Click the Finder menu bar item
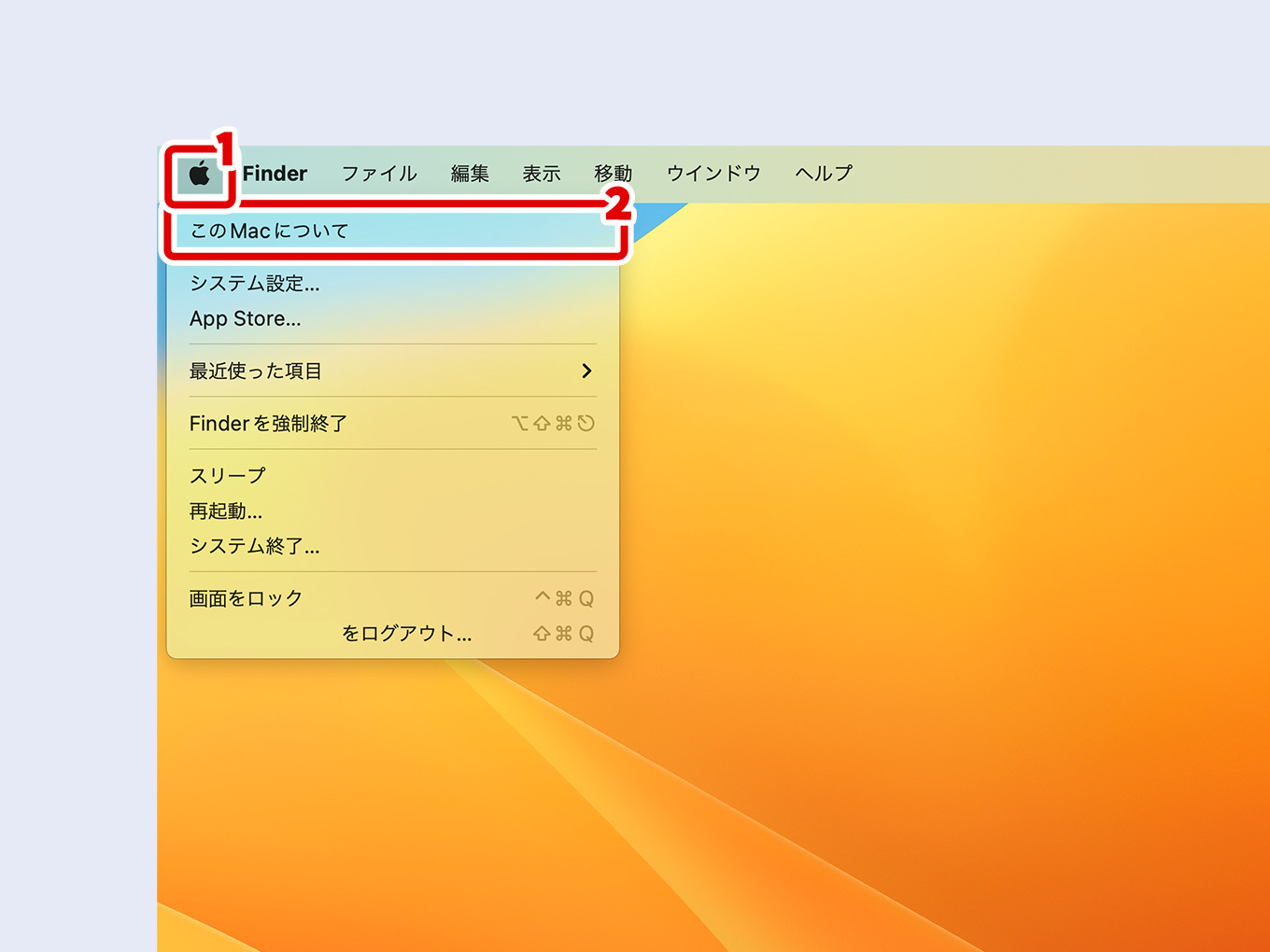 point(275,174)
